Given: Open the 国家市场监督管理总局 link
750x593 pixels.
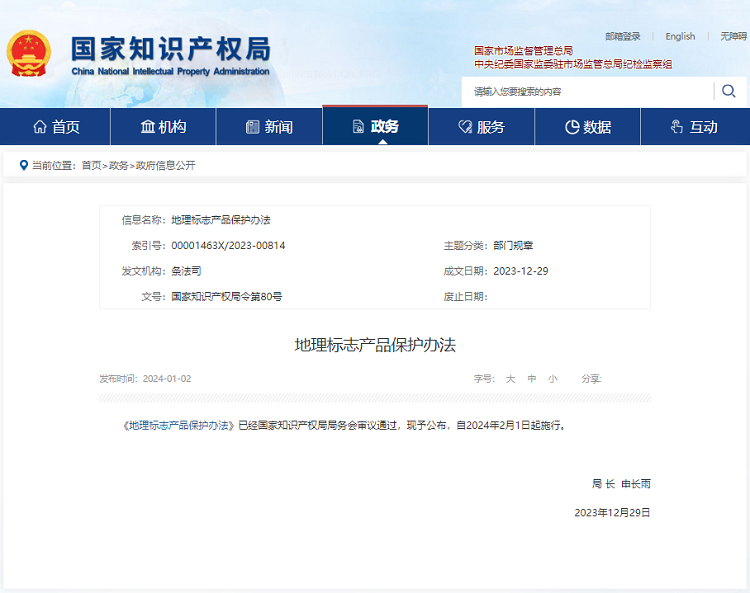Looking at the screenshot, I should tap(523, 51).
